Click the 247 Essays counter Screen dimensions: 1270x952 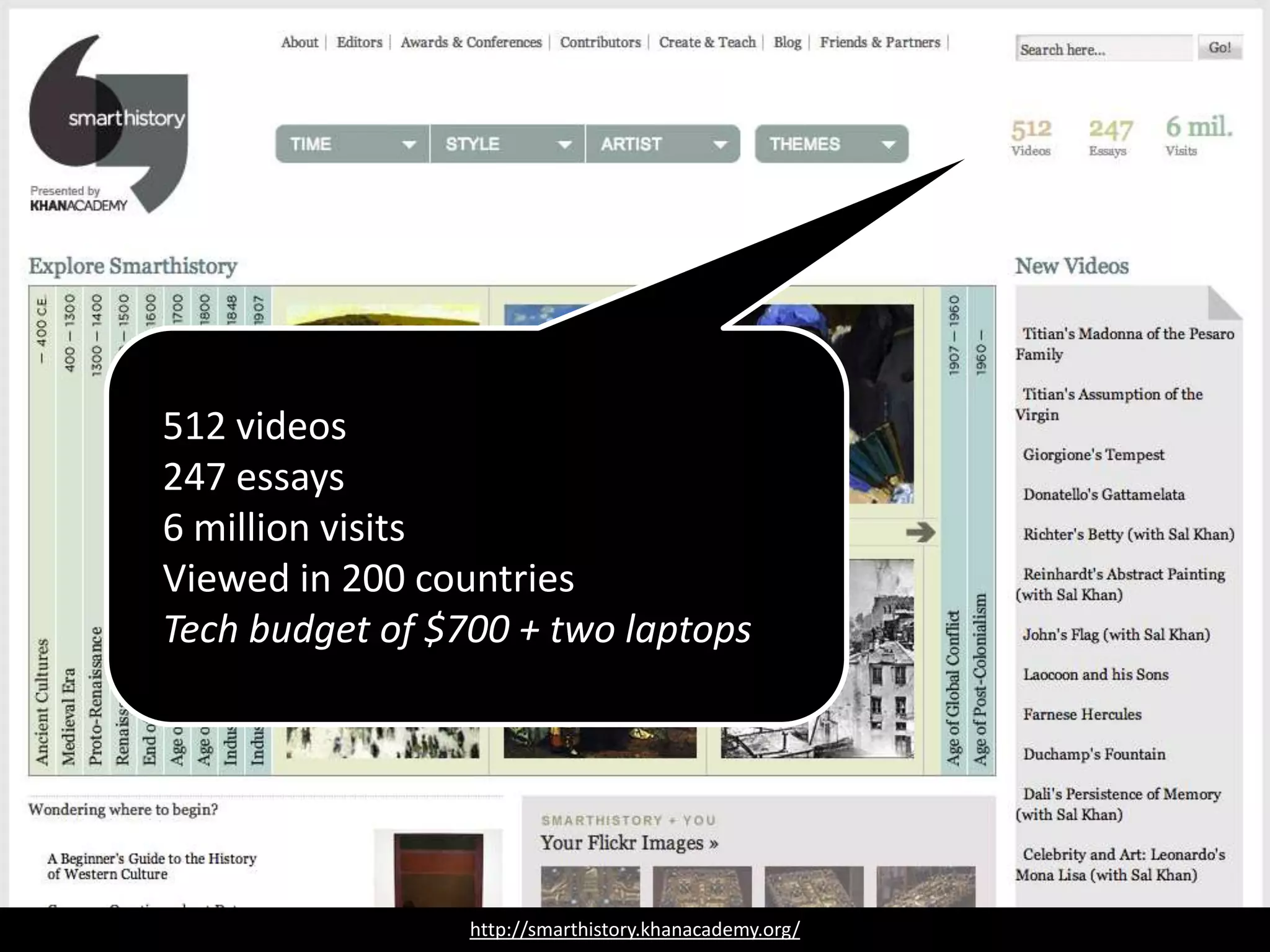click(x=1110, y=137)
